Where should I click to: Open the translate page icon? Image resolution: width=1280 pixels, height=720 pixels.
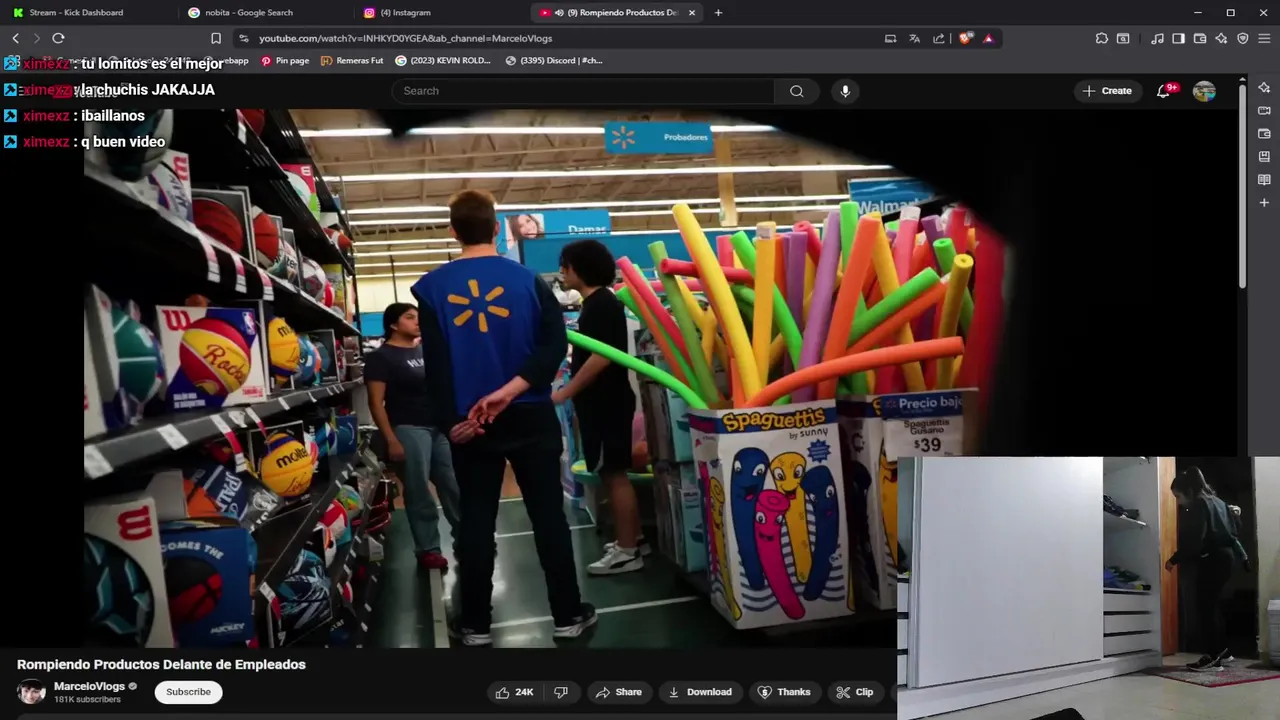click(x=914, y=38)
